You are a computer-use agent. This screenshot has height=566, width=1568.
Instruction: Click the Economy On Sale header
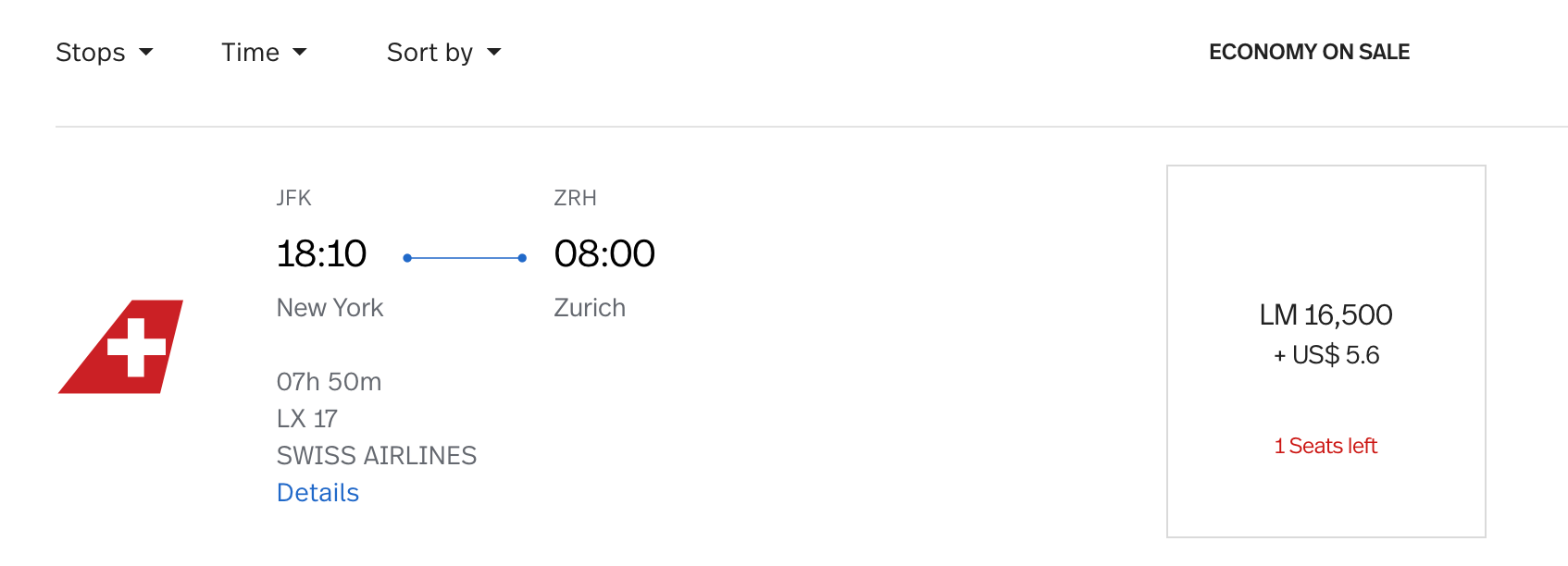point(1309,52)
